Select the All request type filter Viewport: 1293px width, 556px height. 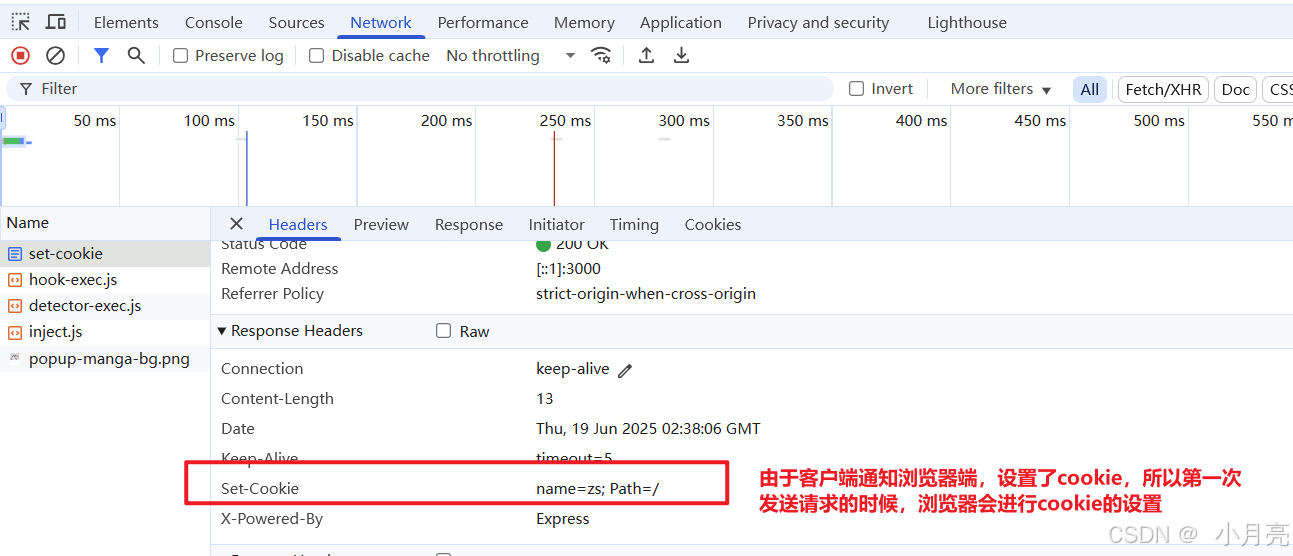click(1090, 89)
